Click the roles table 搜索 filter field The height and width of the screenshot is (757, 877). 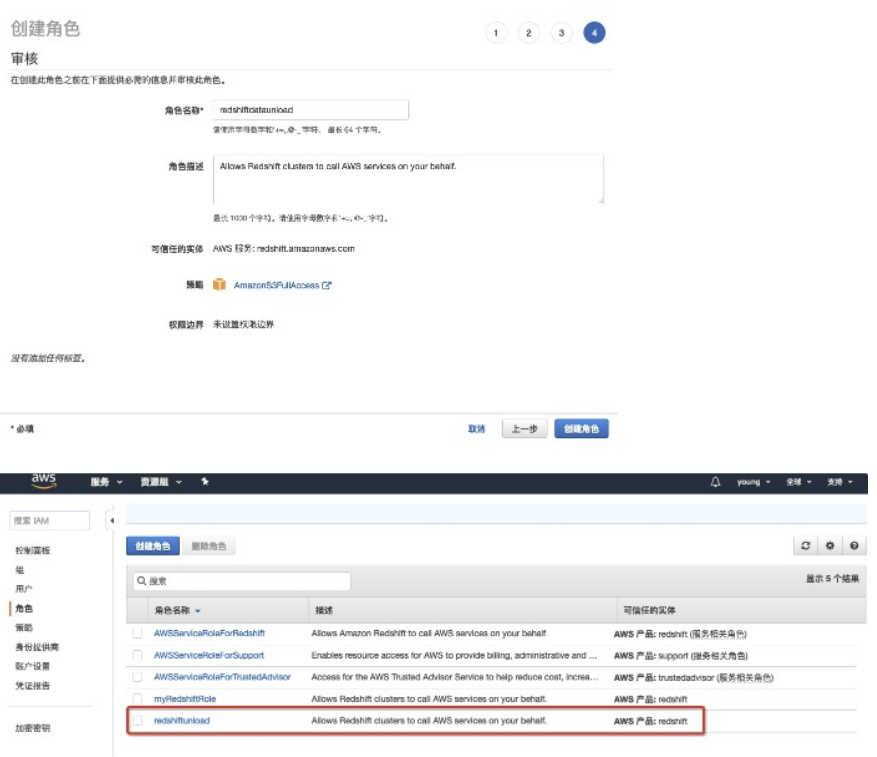click(242, 581)
